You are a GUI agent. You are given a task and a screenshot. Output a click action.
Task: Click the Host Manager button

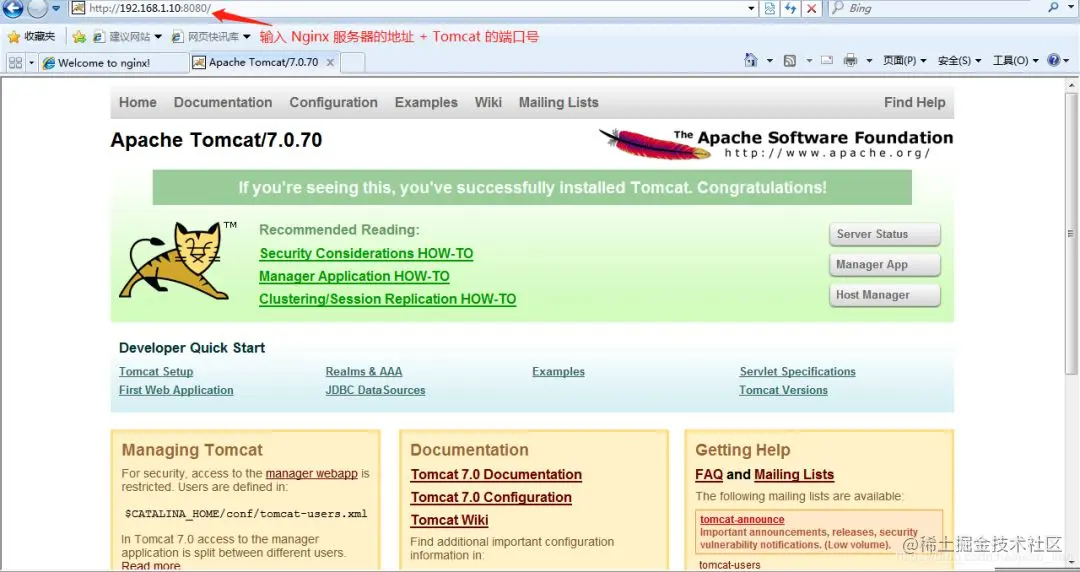coord(885,294)
